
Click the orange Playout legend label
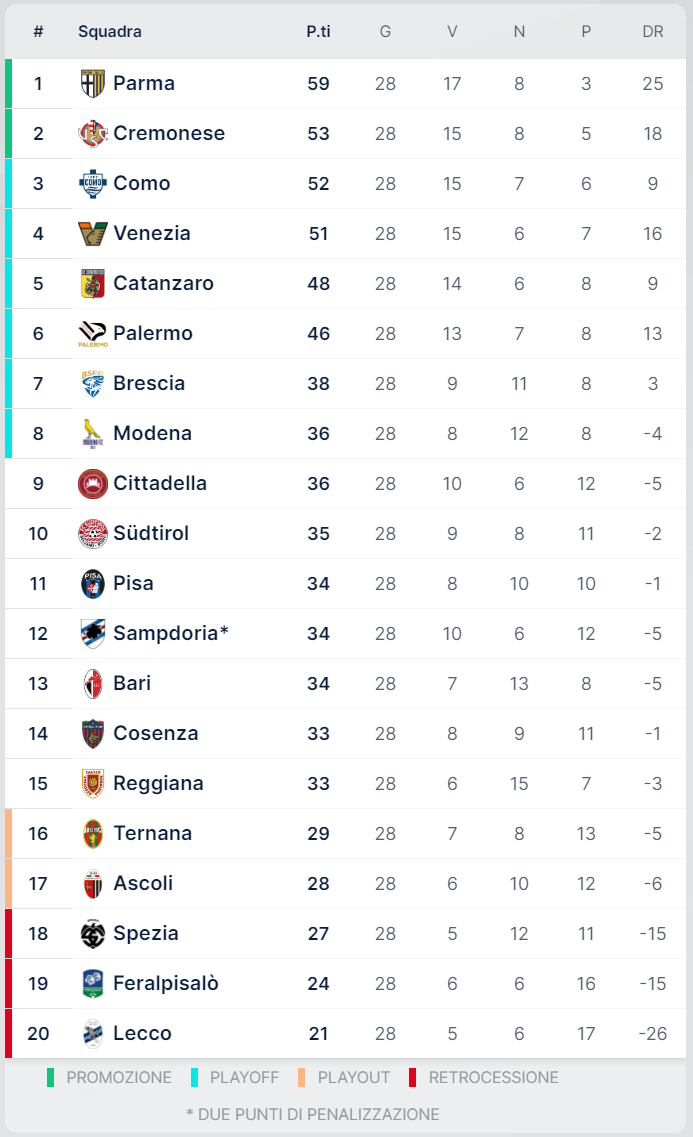coord(353,1077)
